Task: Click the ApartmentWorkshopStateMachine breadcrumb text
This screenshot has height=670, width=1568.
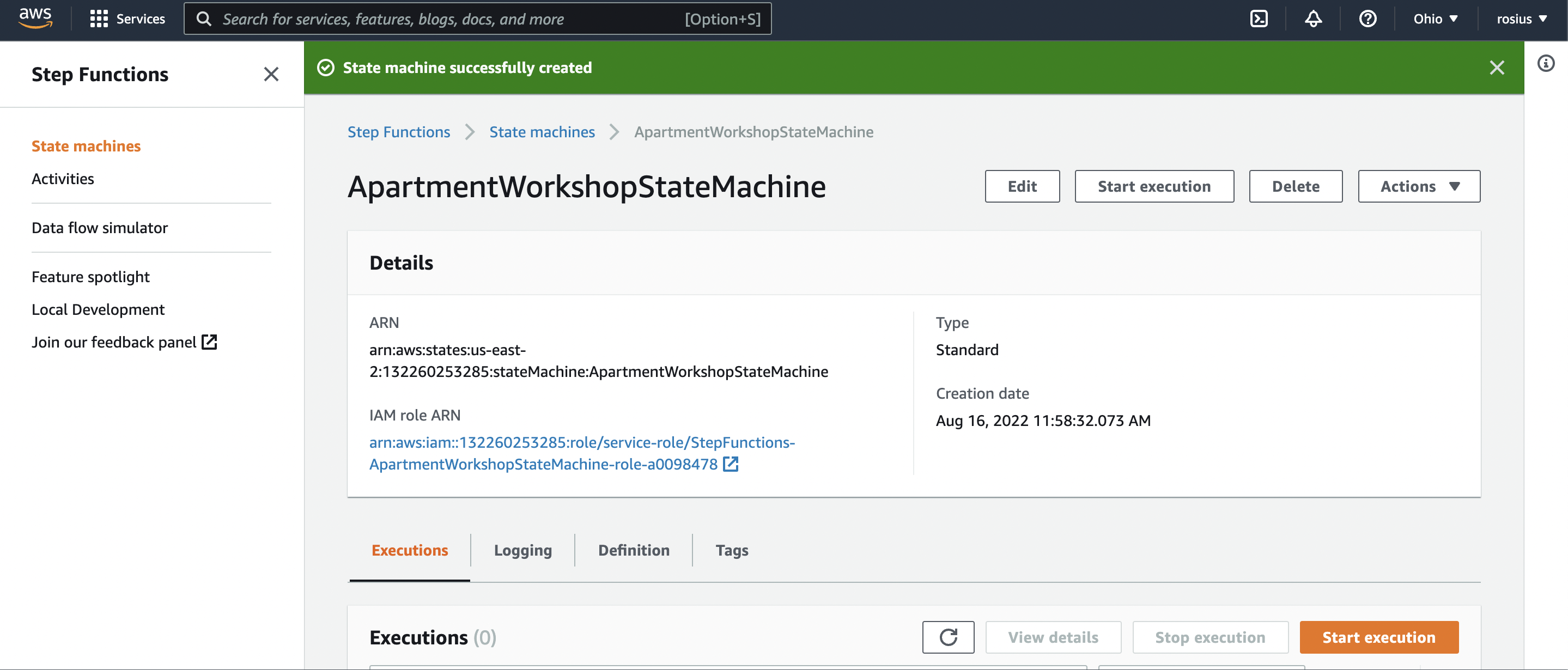Action: pyautogui.click(x=753, y=132)
